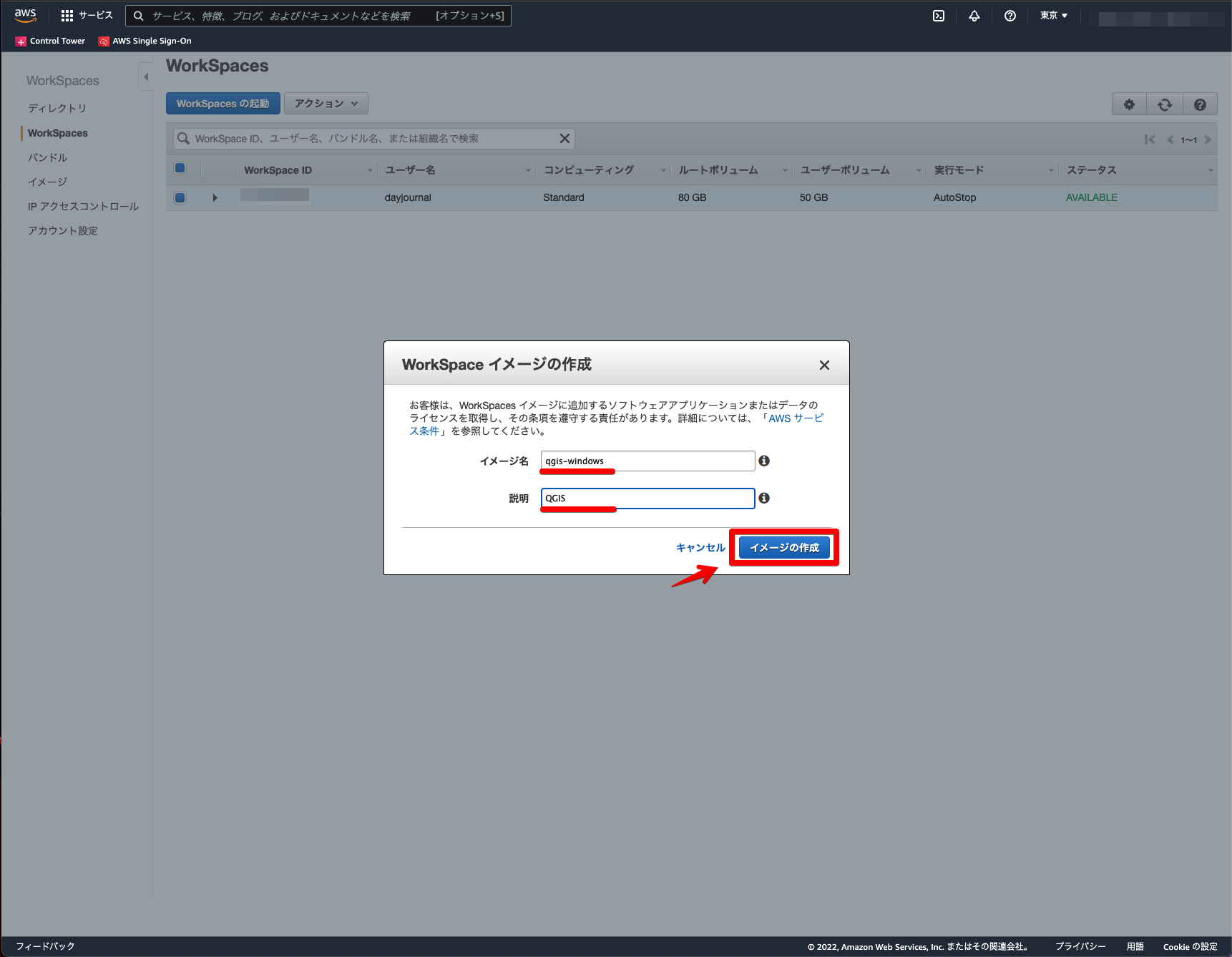Click the 80 GB root volume cell
Image resolution: width=1232 pixels, height=957 pixels.
[x=692, y=197]
